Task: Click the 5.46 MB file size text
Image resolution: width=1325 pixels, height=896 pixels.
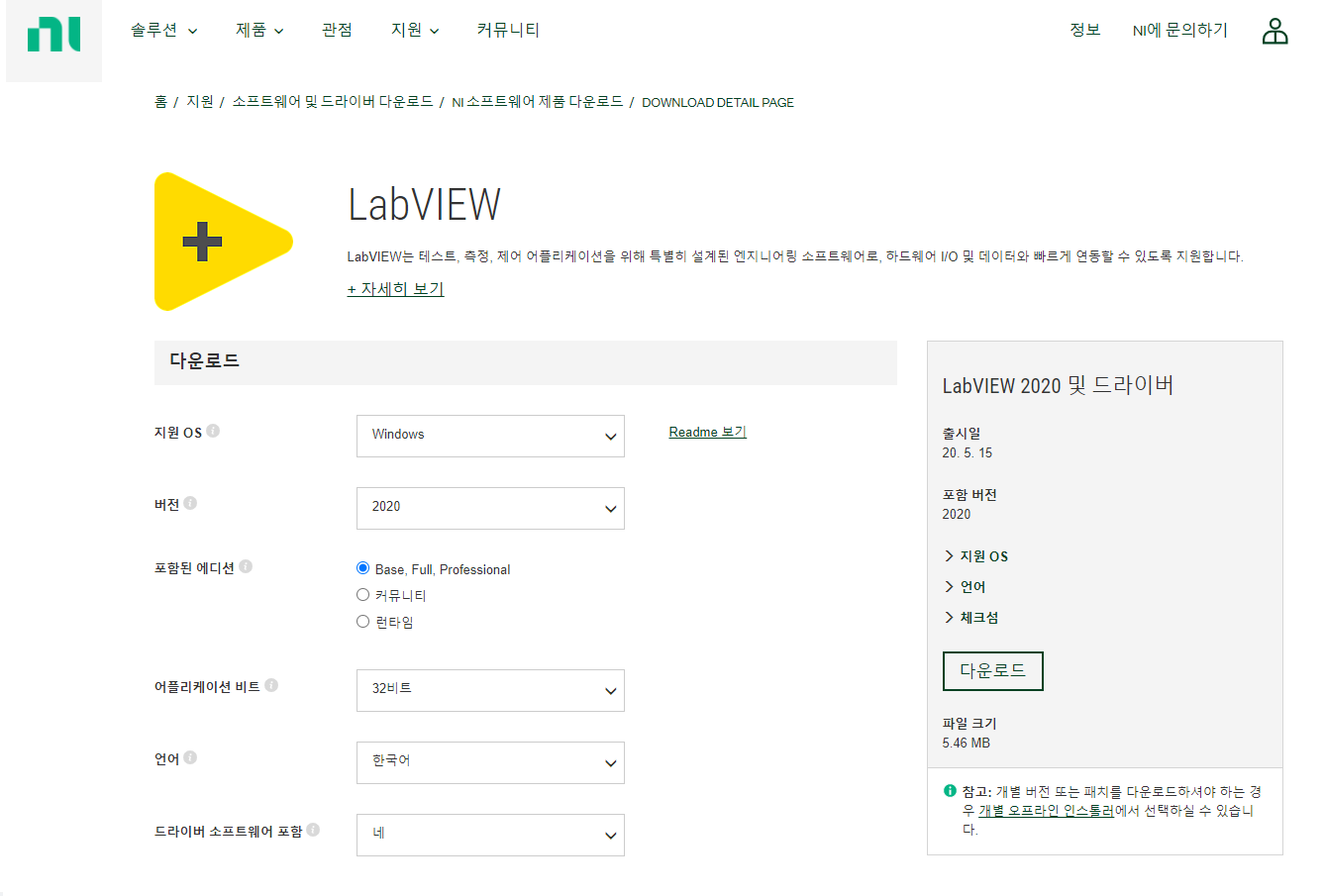Action: (x=967, y=743)
